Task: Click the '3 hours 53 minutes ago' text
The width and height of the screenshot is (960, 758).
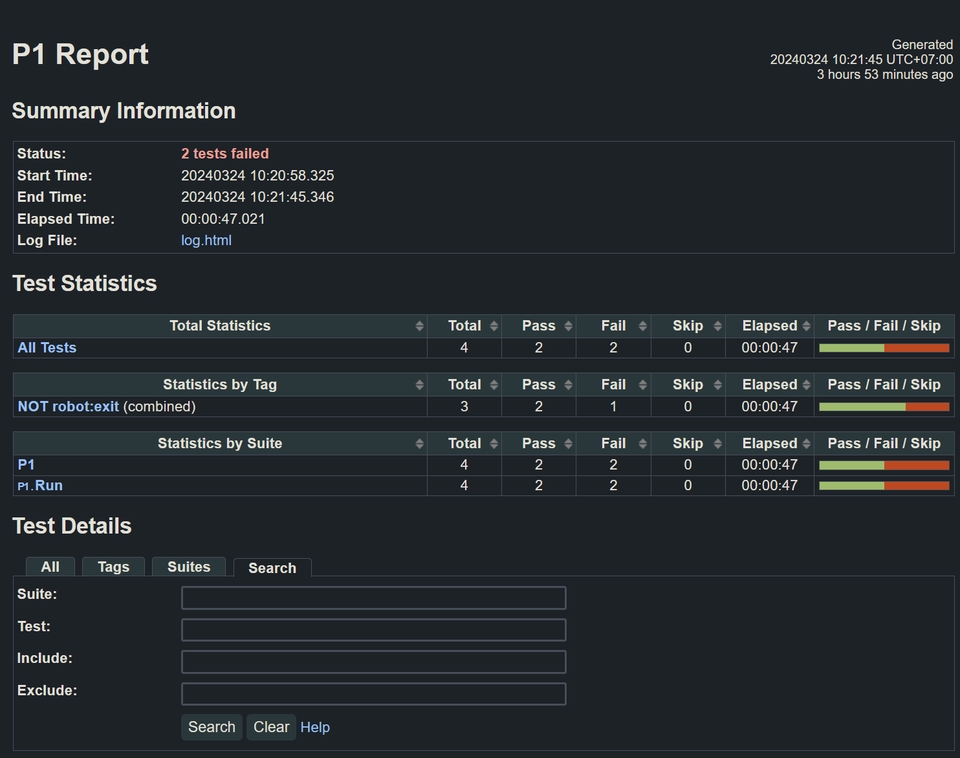Action: tap(885, 75)
